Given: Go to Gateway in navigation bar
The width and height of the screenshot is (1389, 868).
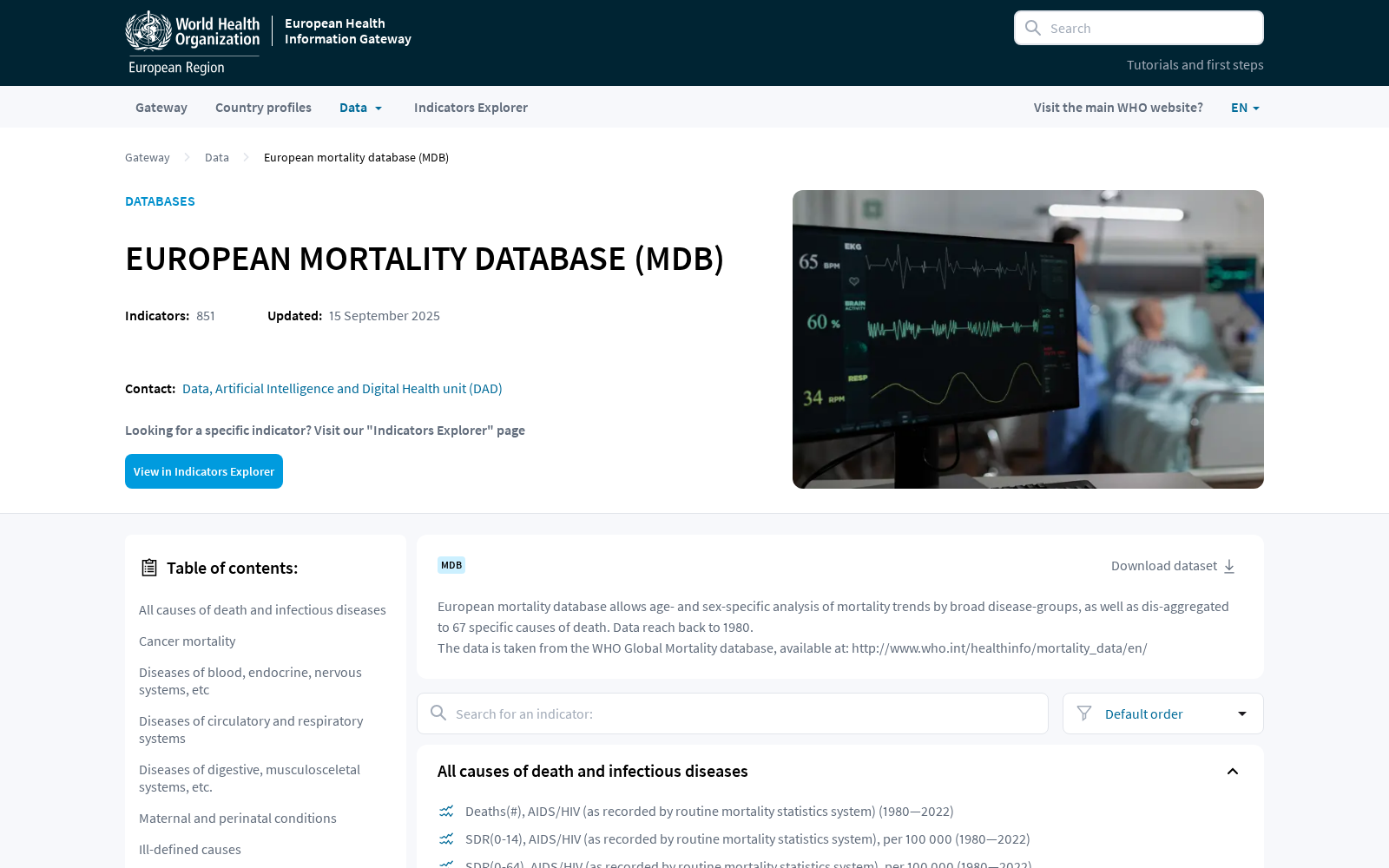Looking at the screenshot, I should [x=161, y=108].
